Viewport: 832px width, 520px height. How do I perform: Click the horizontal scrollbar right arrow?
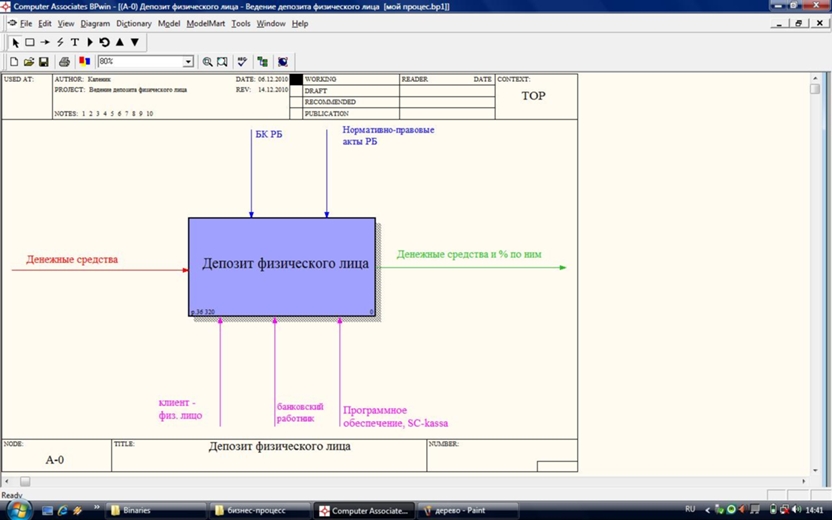point(804,481)
